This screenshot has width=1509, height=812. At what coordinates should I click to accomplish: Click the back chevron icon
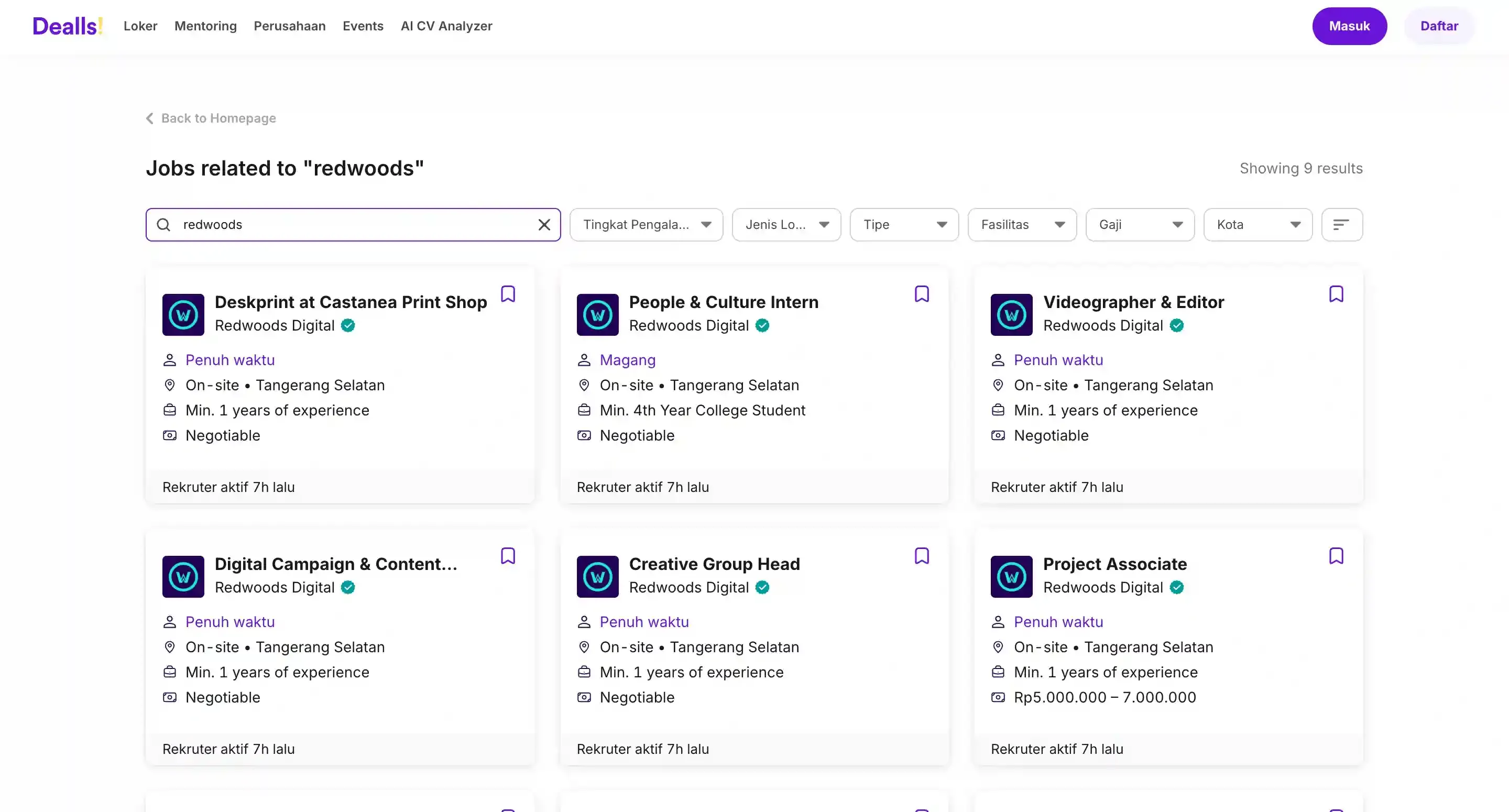pyautogui.click(x=150, y=118)
